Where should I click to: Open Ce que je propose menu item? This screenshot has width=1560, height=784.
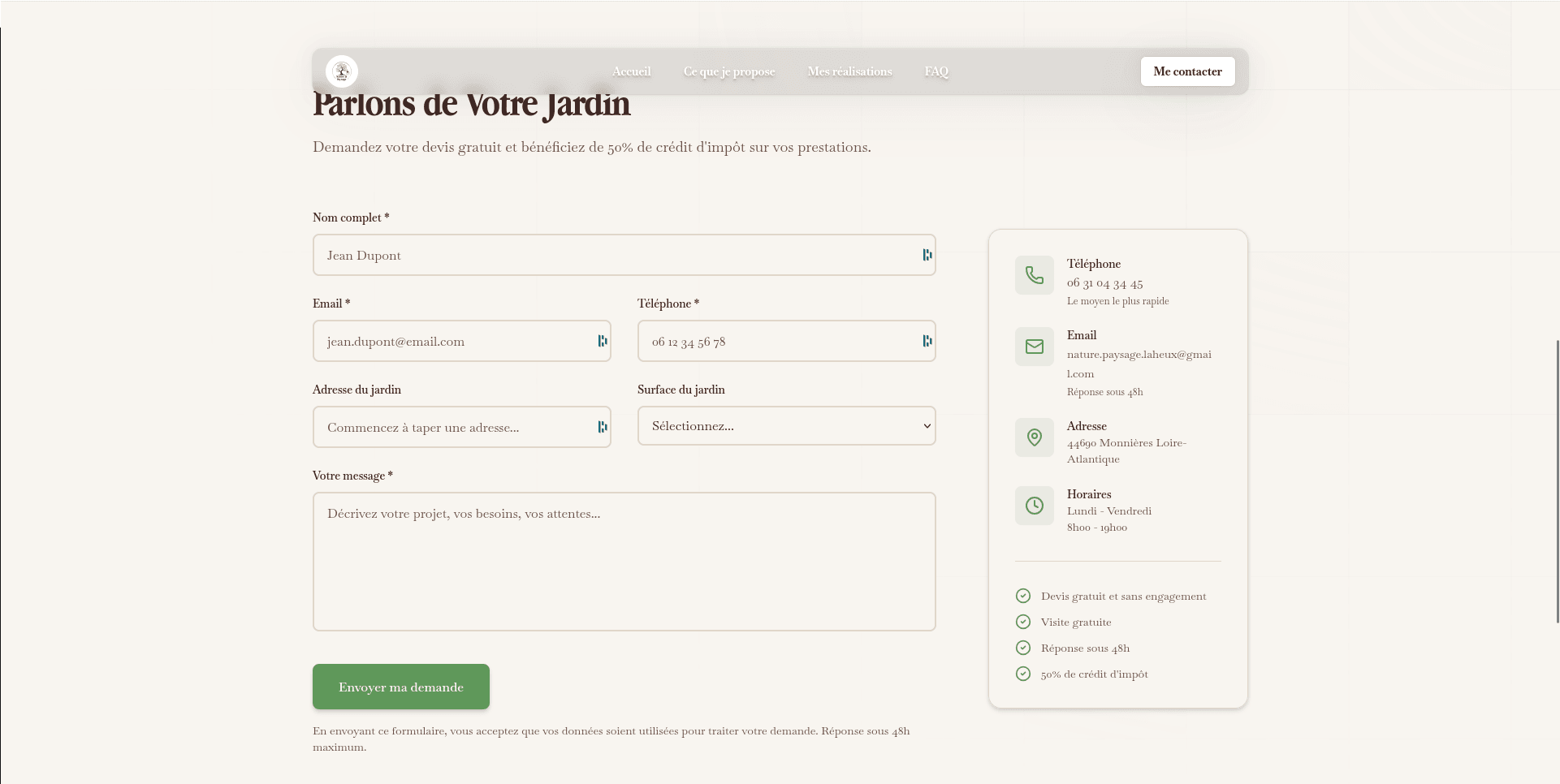[x=728, y=71]
